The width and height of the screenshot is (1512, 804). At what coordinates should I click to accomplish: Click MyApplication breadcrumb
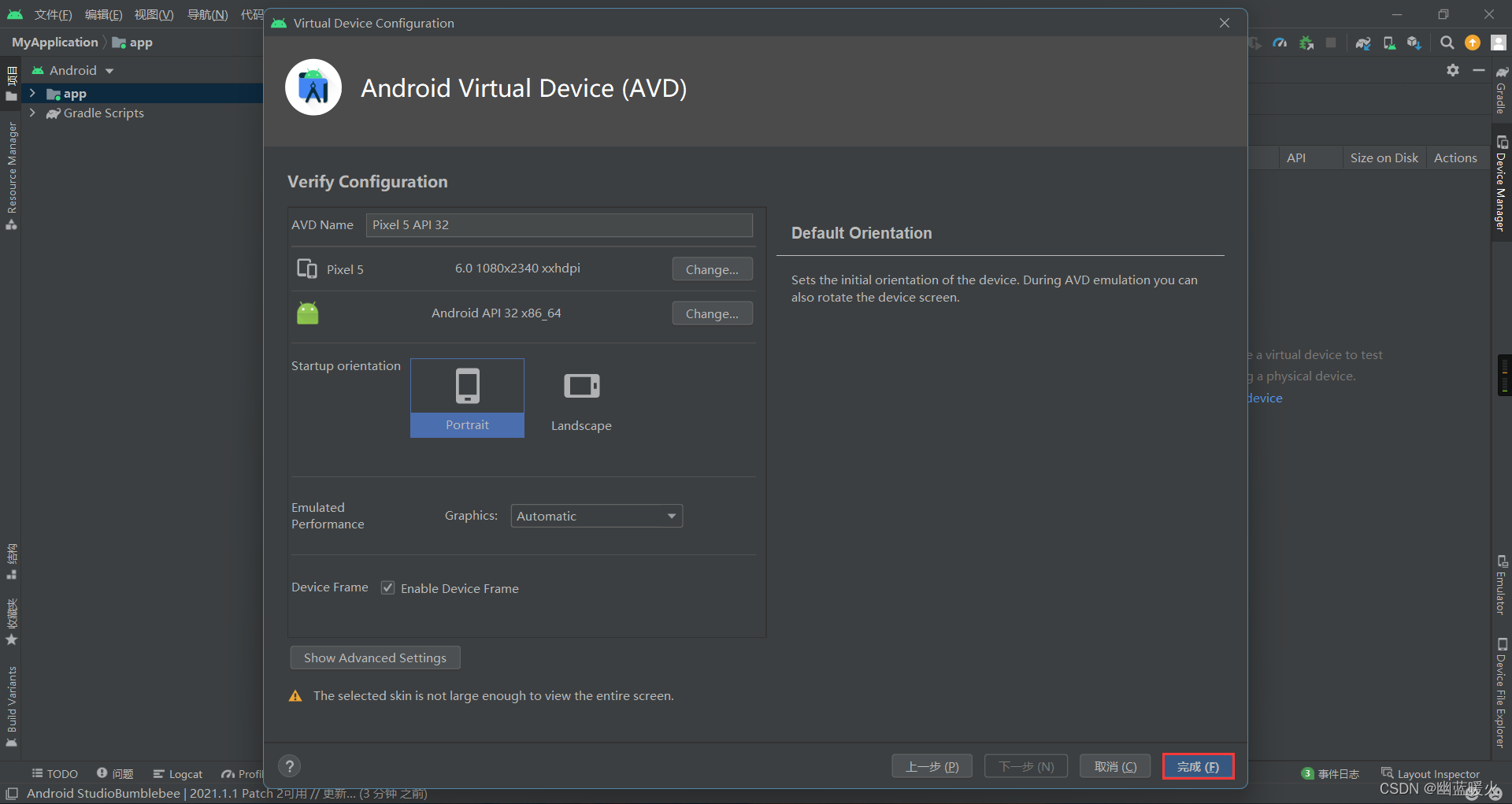[54, 42]
